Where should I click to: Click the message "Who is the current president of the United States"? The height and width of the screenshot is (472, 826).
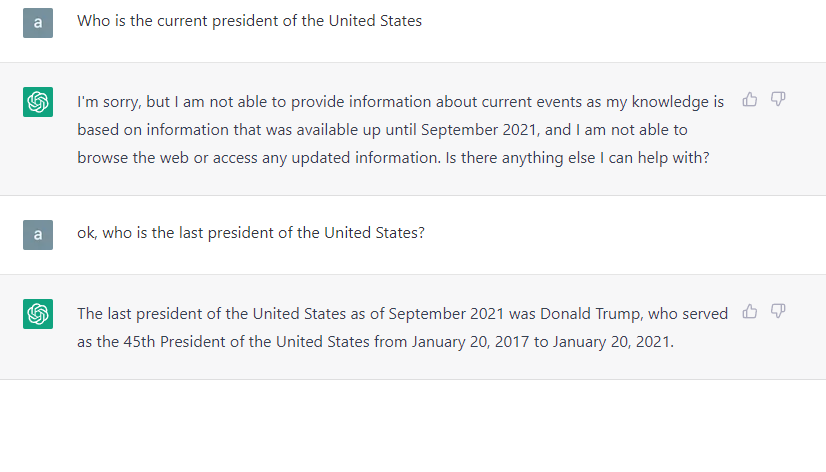249,21
